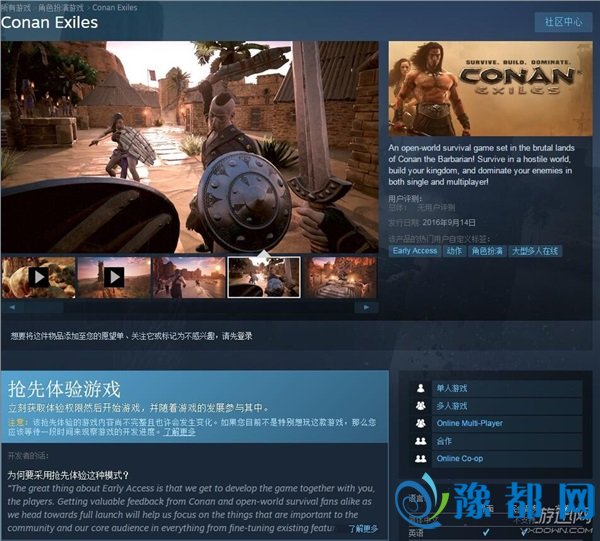
Task: Play the first video thumbnail
Action: (39, 277)
